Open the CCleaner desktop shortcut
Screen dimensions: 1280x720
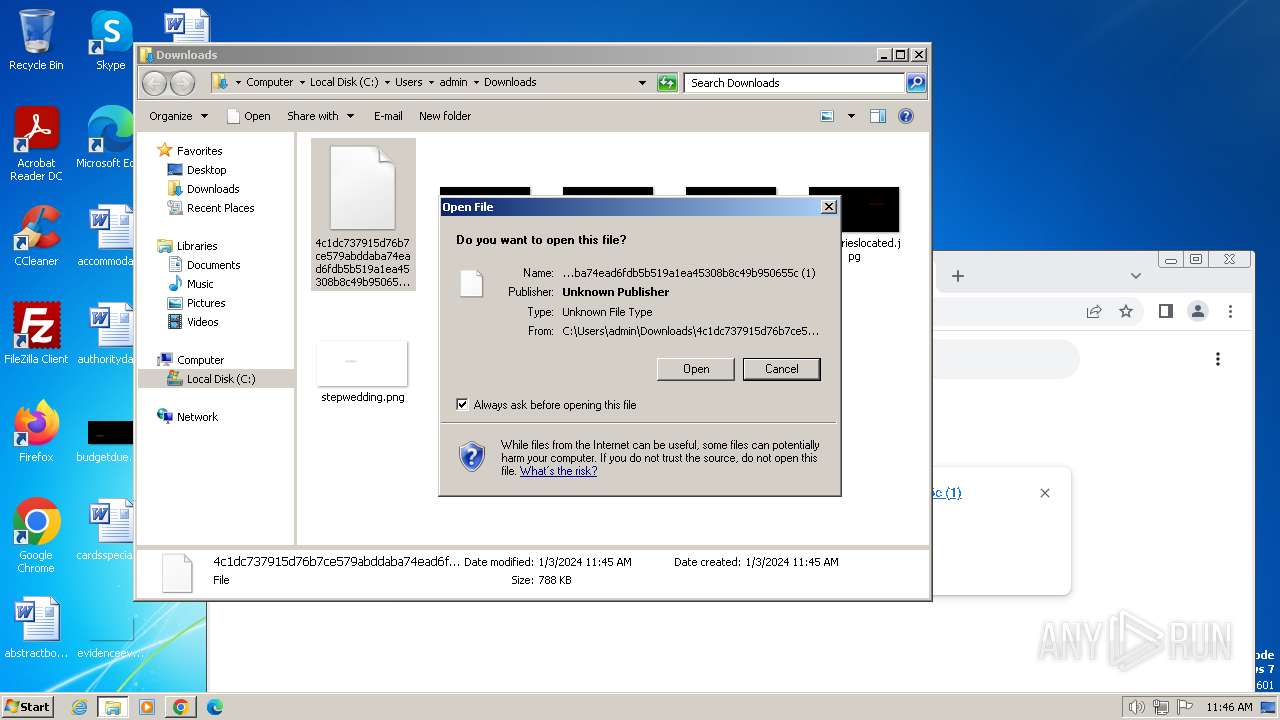pyautogui.click(x=36, y=235)
